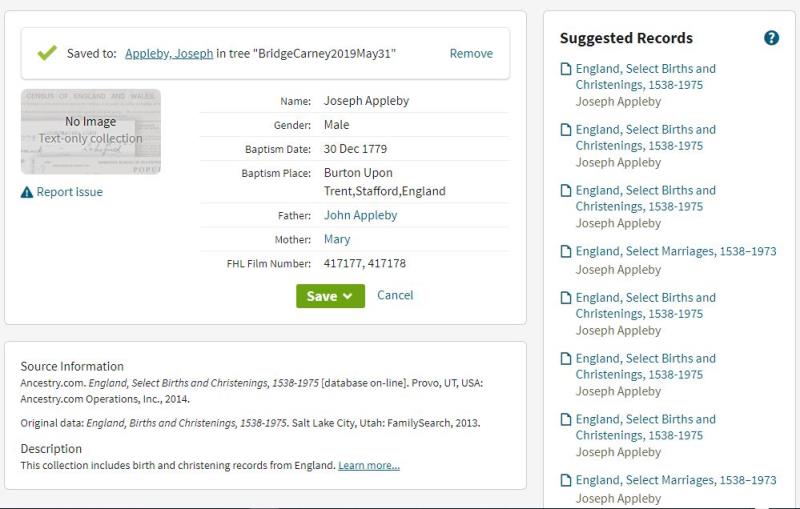Viewport: 800px width, 509px height.
Task: Click the document icon of the seventh suggested record
Action: pos(565,419)
